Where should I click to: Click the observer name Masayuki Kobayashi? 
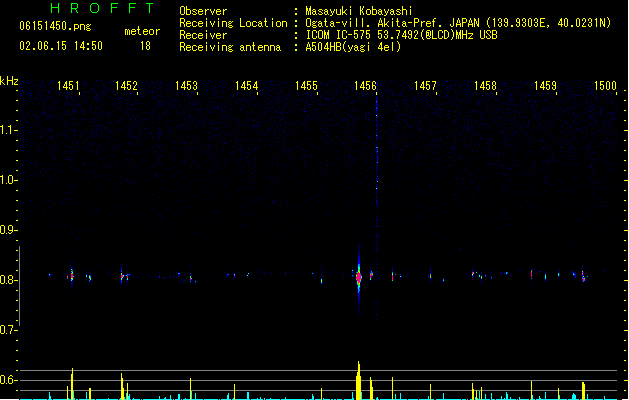359,11
